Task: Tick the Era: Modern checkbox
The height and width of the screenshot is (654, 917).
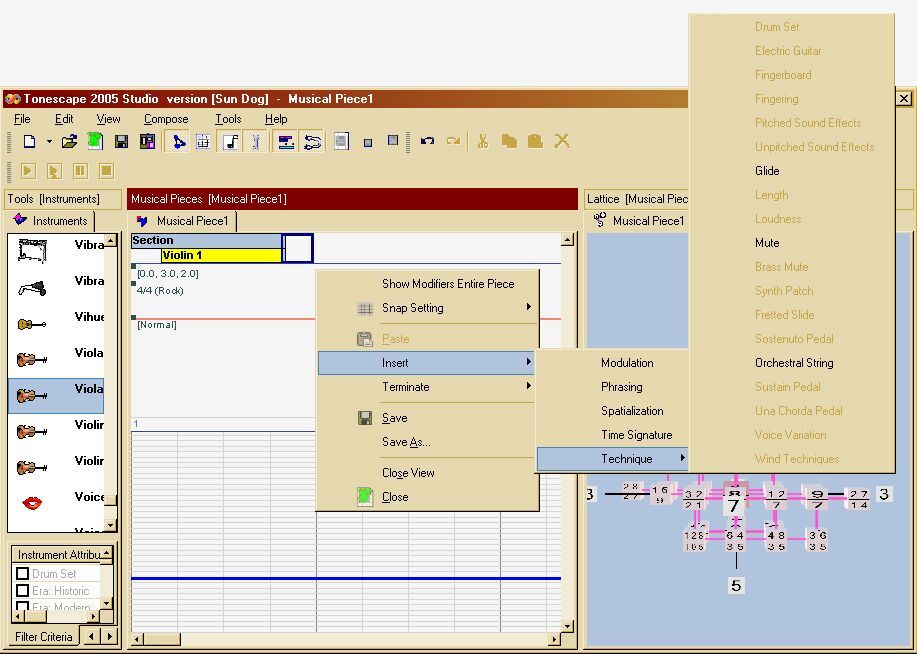Action: coord(23,607)
